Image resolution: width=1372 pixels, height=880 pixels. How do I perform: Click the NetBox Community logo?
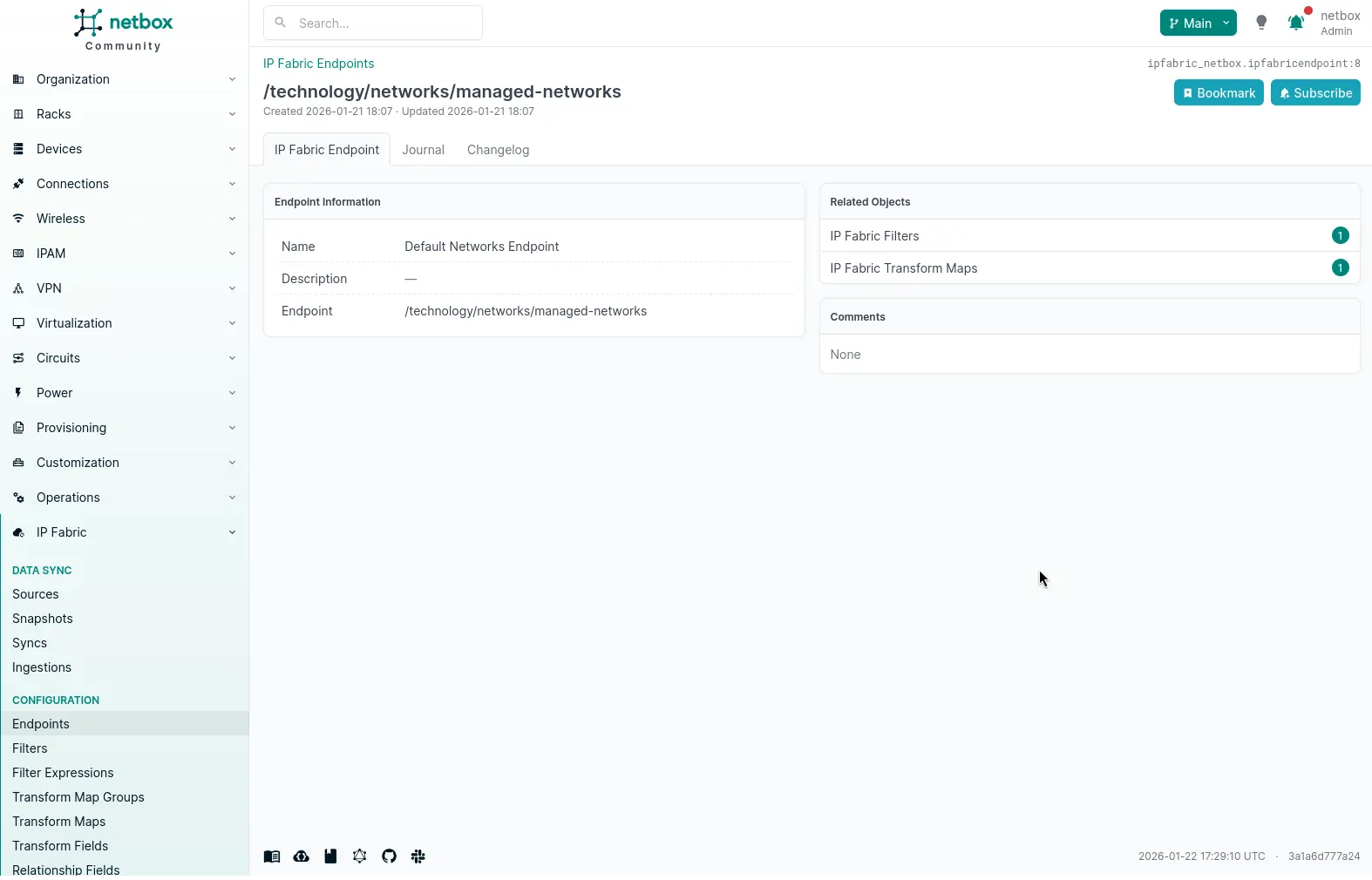(x=124, y=30)
